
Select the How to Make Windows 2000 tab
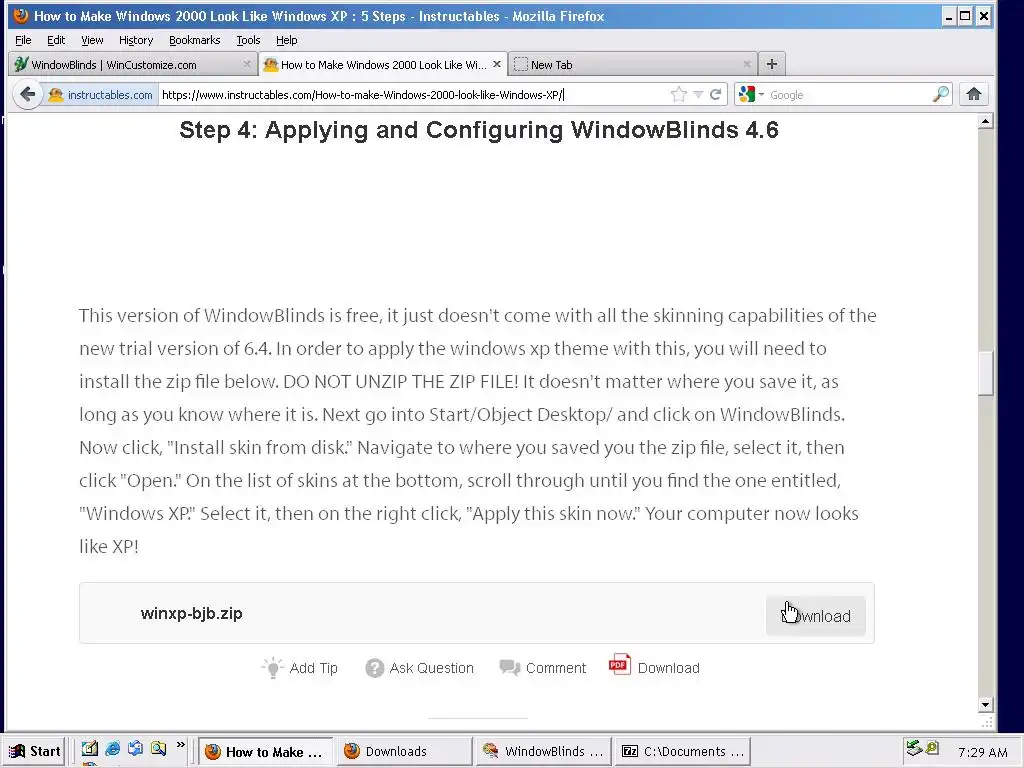383,64
